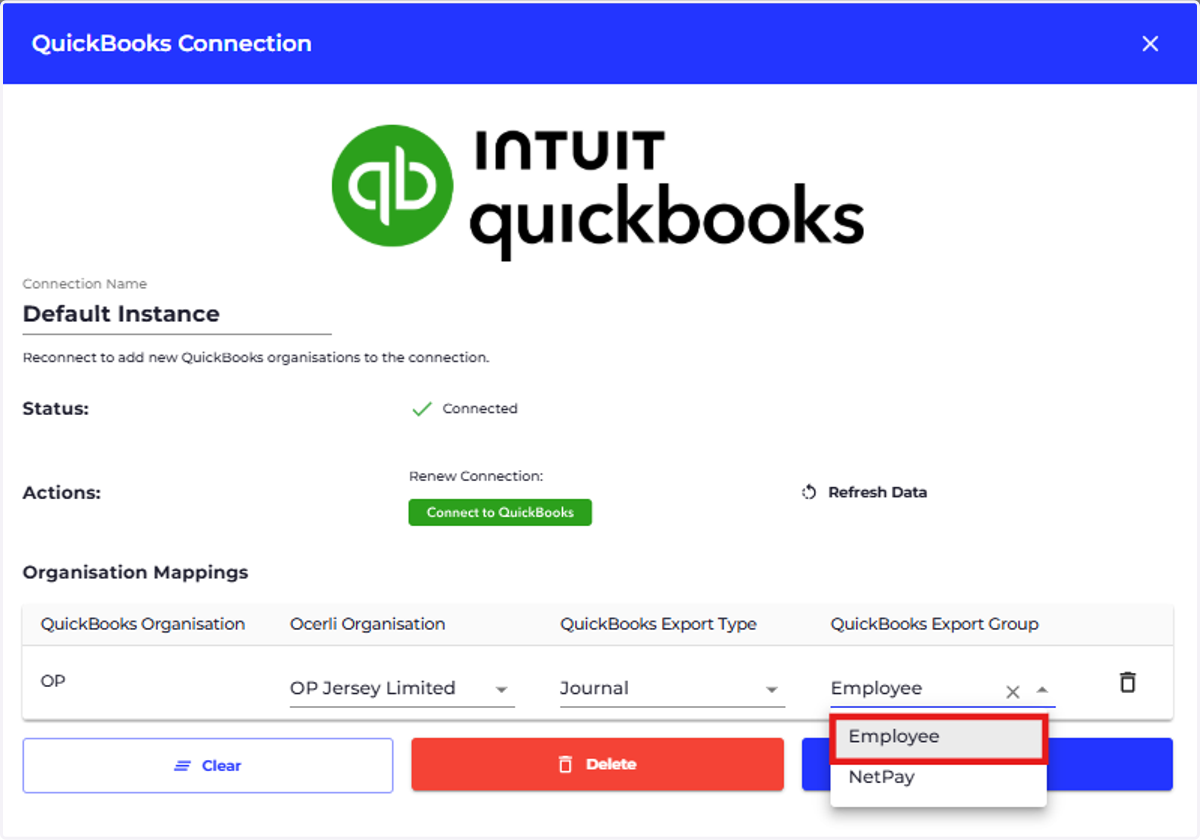Click the red Delete button
The image size is (1200, 840).
[597, 764]
